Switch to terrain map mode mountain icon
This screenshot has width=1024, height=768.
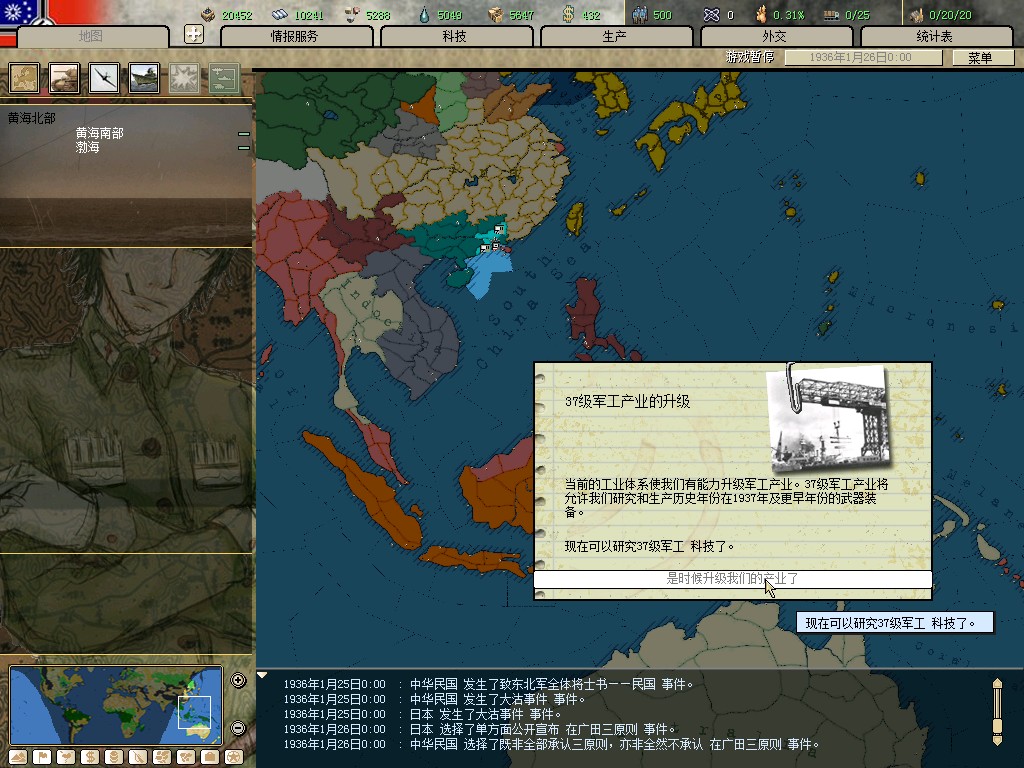pos(18,757)
